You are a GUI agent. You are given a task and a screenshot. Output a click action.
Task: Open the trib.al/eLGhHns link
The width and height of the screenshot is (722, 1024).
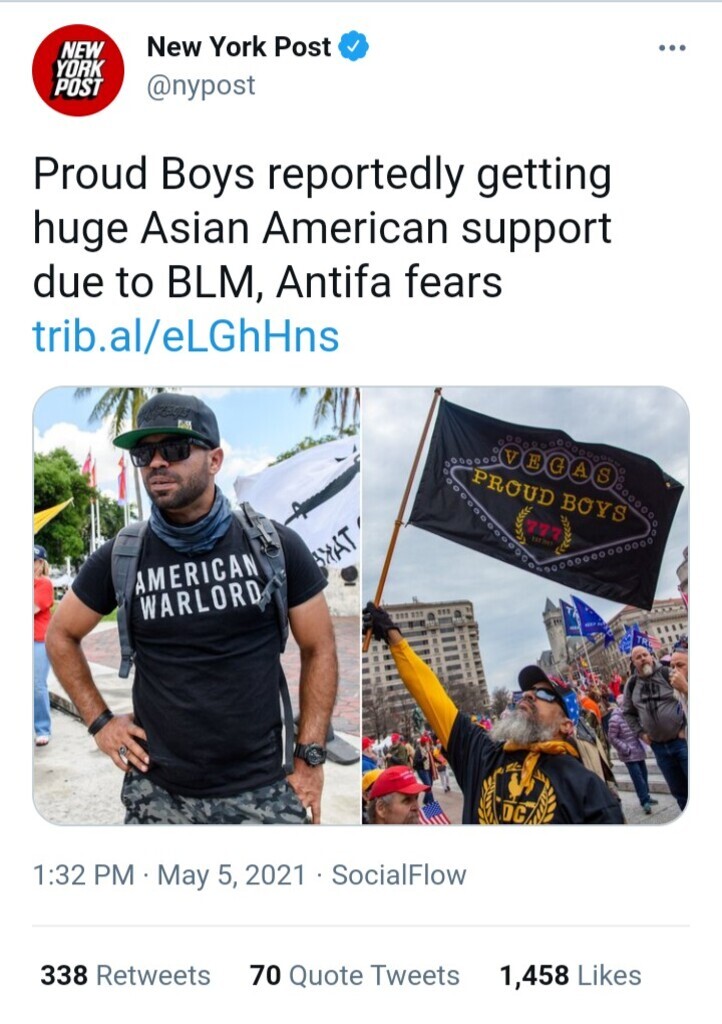(186, 336)
